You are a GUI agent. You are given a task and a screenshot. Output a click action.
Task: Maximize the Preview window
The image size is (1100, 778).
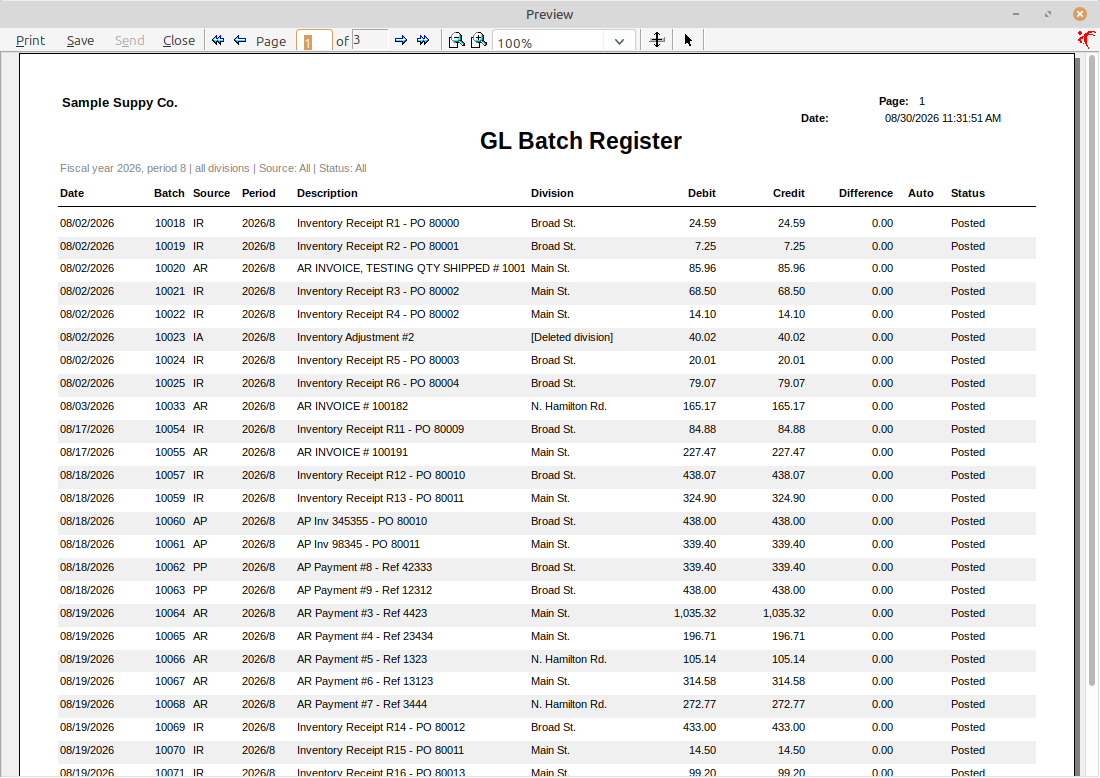click(x=1048, y=14)
